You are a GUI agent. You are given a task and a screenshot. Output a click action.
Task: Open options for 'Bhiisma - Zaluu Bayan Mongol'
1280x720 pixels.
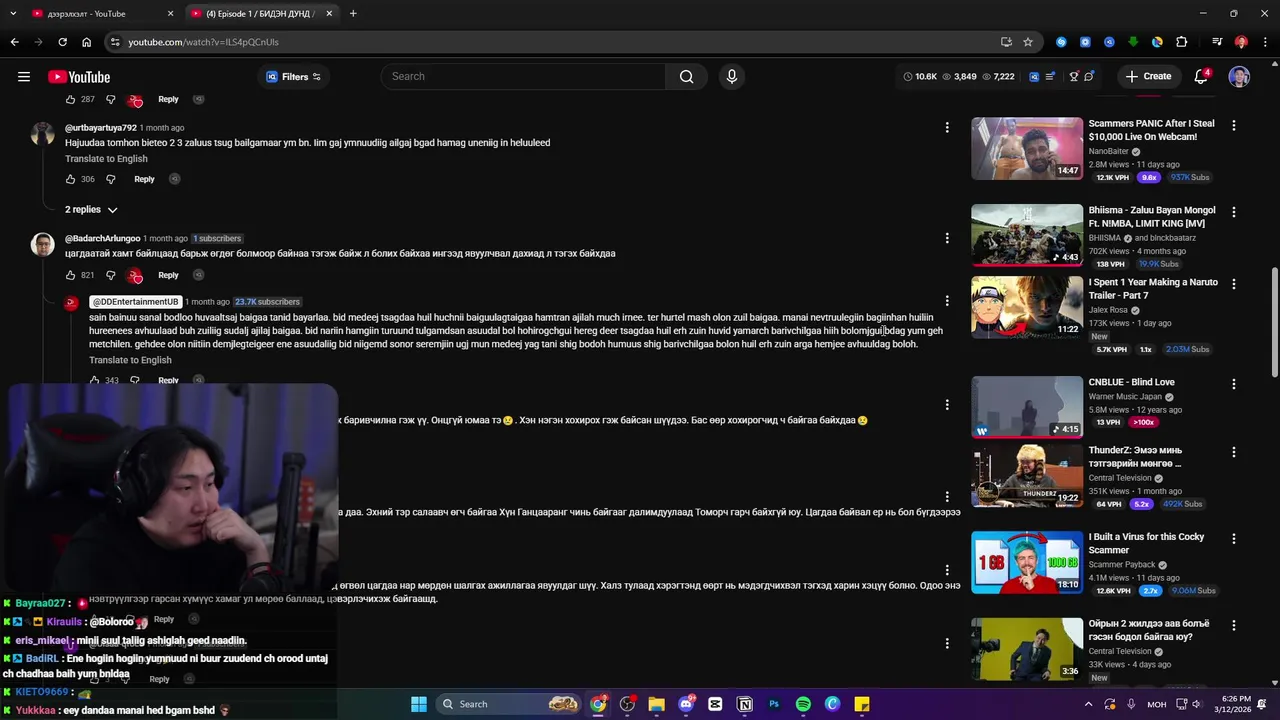tap(1234, 212)
